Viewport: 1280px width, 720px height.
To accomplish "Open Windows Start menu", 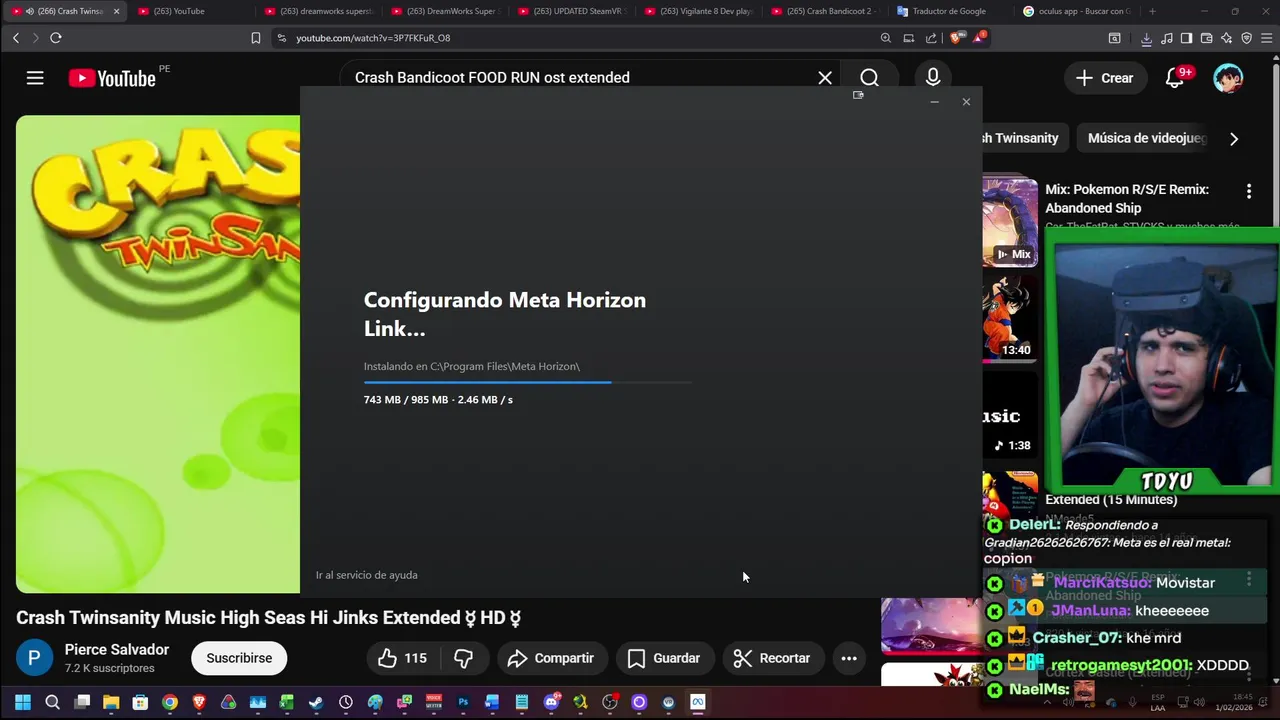I will click(23, 702).
